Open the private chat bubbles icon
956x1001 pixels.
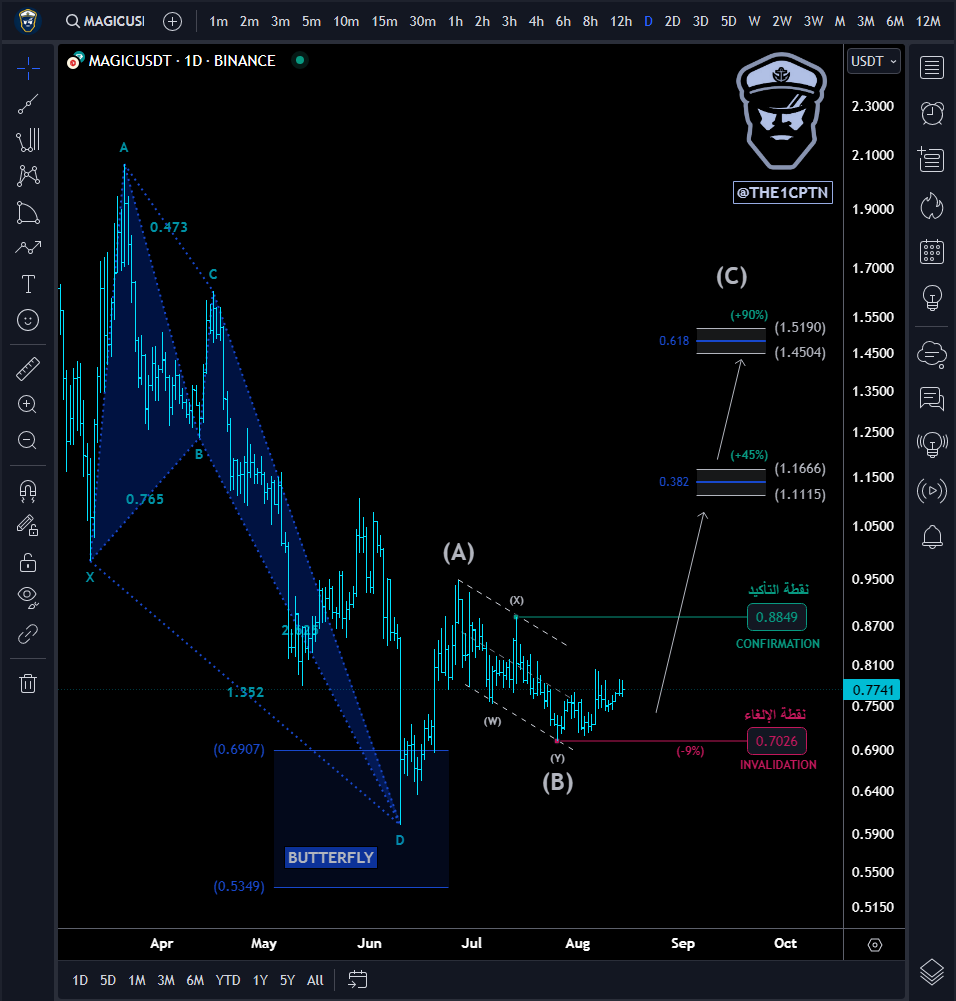932,399
